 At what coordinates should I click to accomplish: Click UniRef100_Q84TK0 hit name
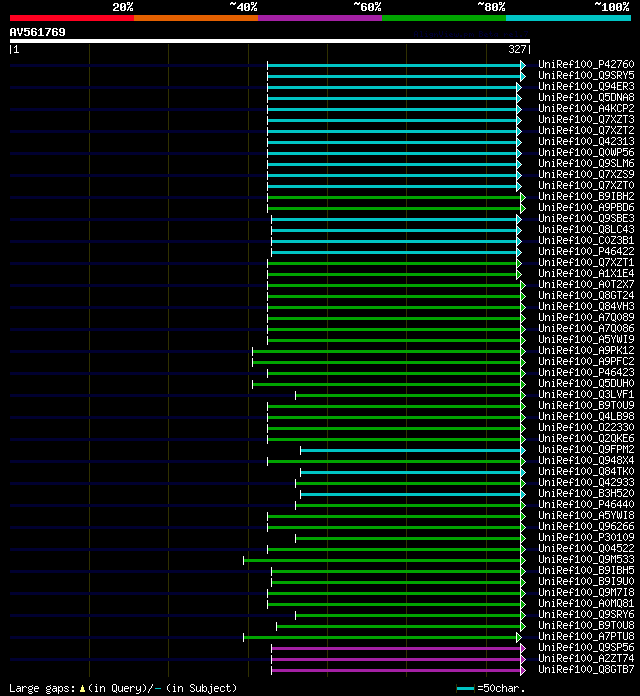(586, 471)
